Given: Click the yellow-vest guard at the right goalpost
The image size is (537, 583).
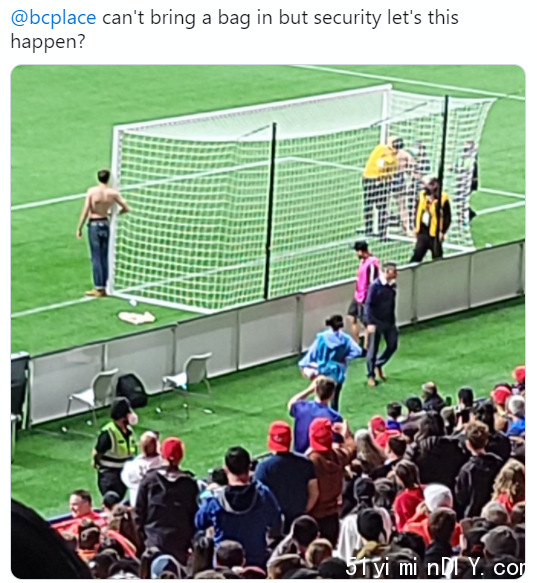Looking at the screenshot, I should pyautogui.click(x=430, y=220).
